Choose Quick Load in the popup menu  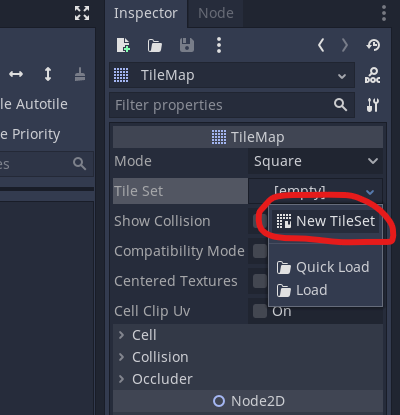325,267
